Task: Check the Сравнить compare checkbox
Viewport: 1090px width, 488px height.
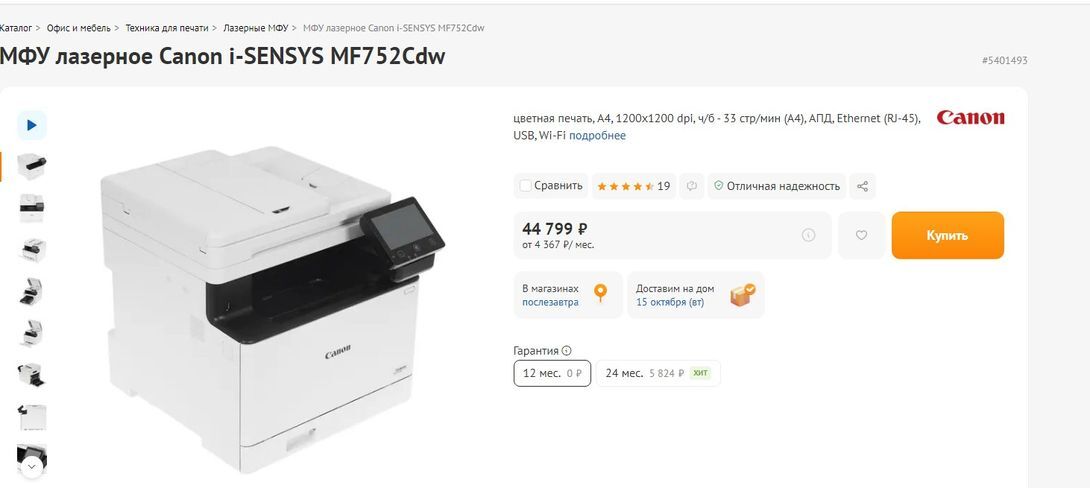Action: click(525, 186)
